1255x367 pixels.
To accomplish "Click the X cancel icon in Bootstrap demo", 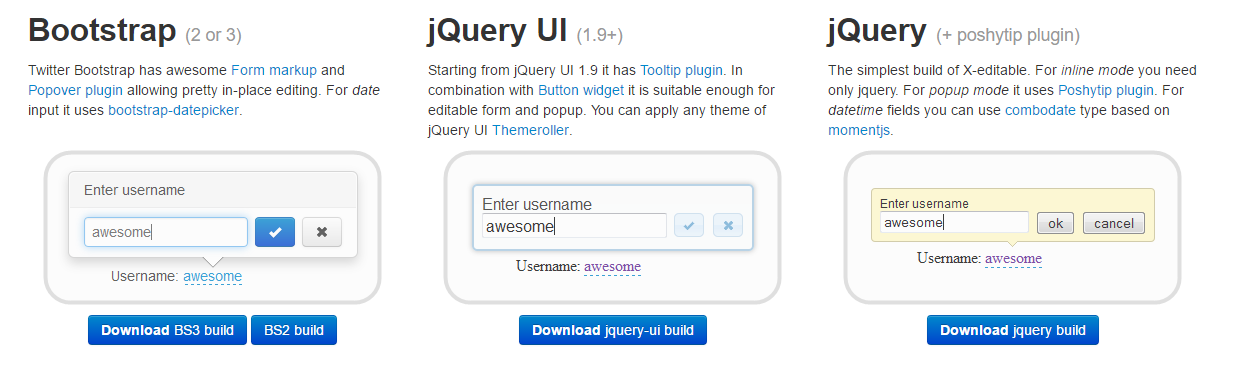I will tap(322, 232).
